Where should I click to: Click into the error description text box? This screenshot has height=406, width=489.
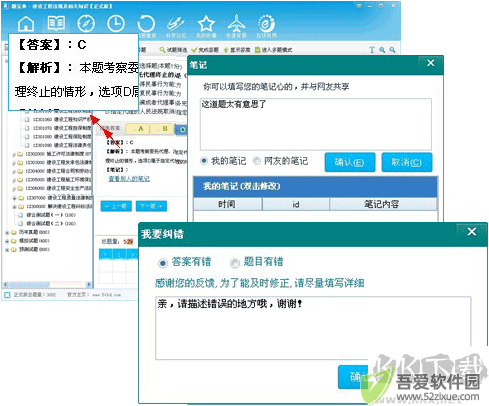313,328
